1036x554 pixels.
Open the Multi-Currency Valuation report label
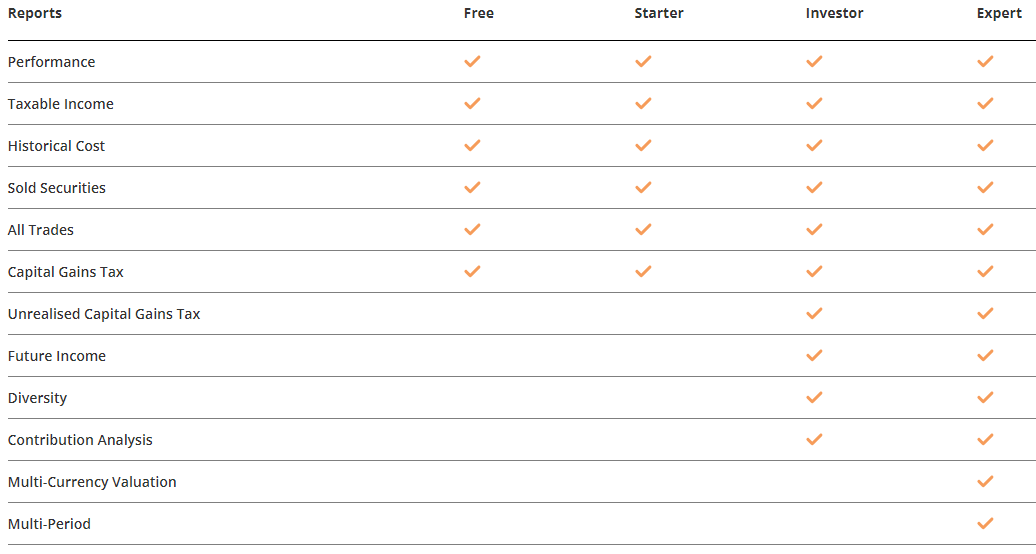92,482
